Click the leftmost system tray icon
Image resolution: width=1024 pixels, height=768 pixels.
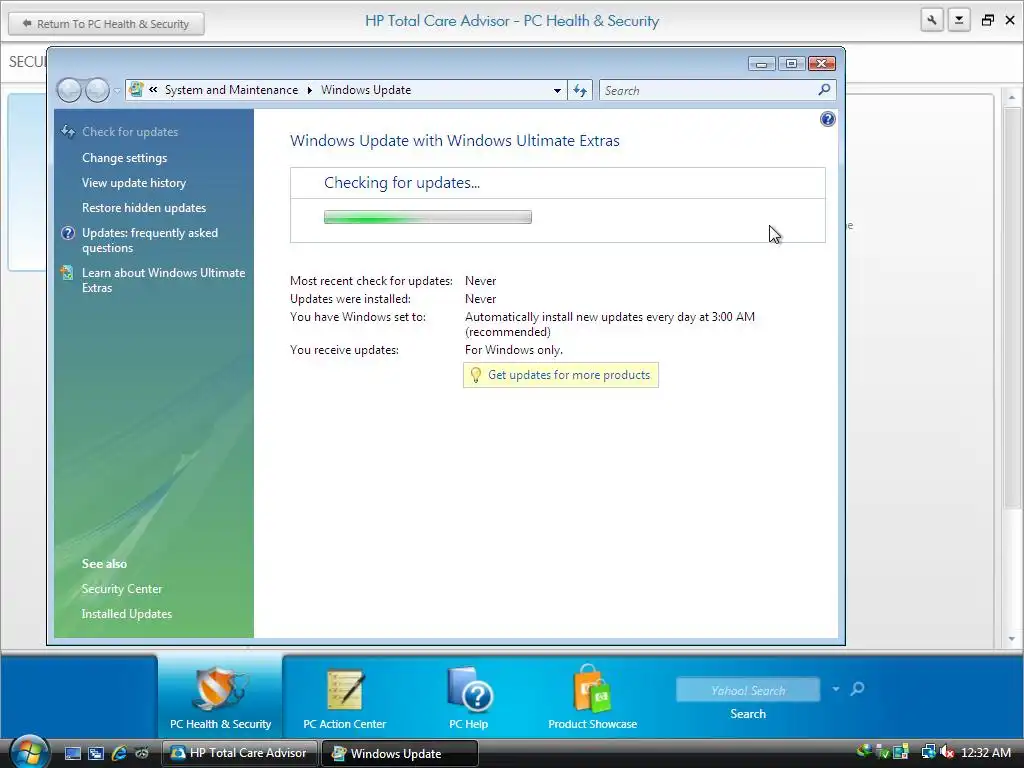pos(864,752)
